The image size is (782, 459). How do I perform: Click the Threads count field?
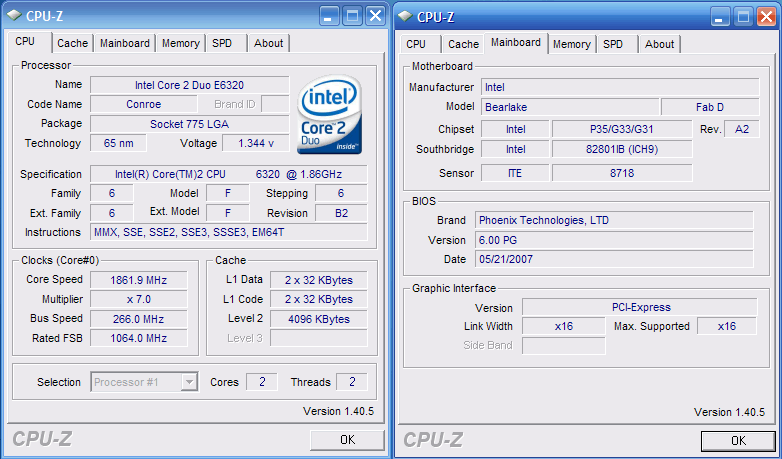point(352,382)
